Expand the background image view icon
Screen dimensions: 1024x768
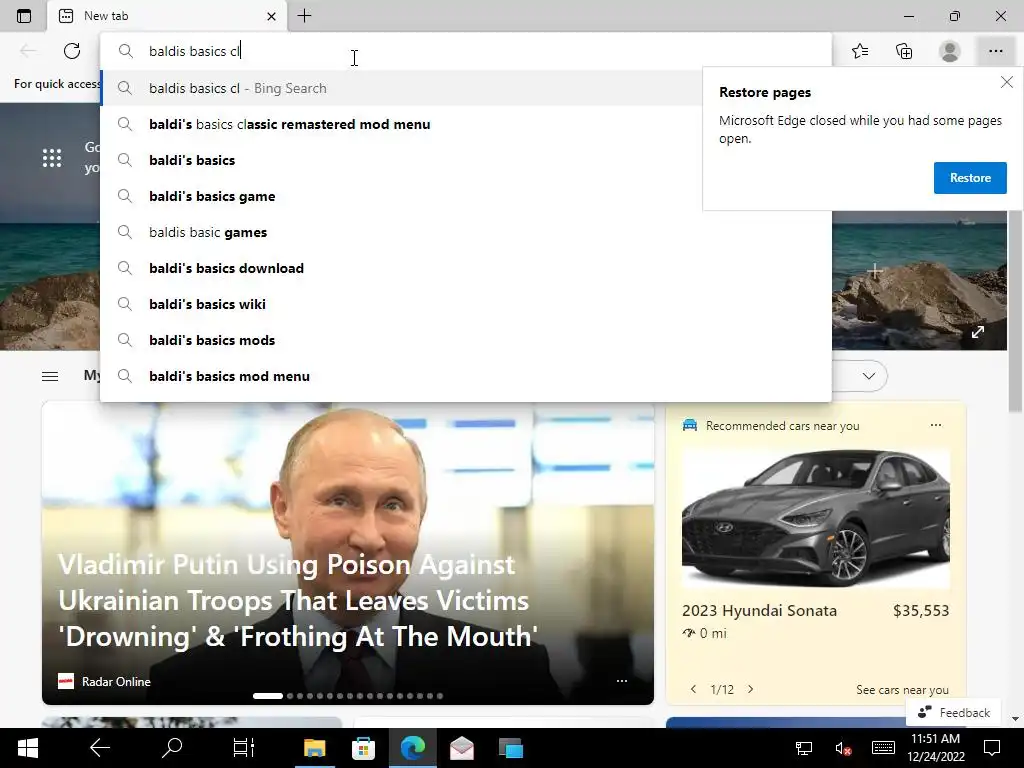tap(978, 332)
